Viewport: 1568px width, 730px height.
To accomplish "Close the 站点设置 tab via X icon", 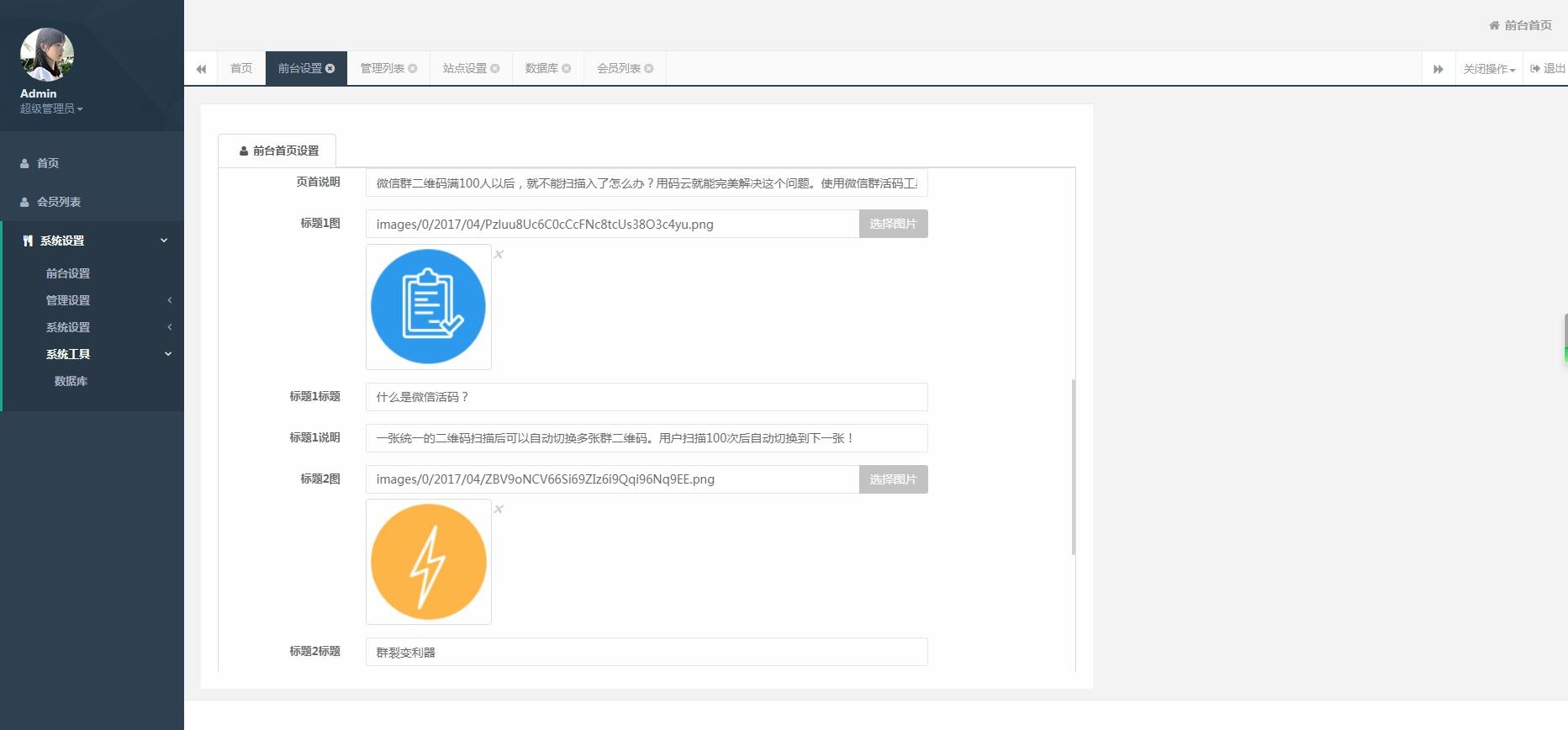I will [495, 69].
